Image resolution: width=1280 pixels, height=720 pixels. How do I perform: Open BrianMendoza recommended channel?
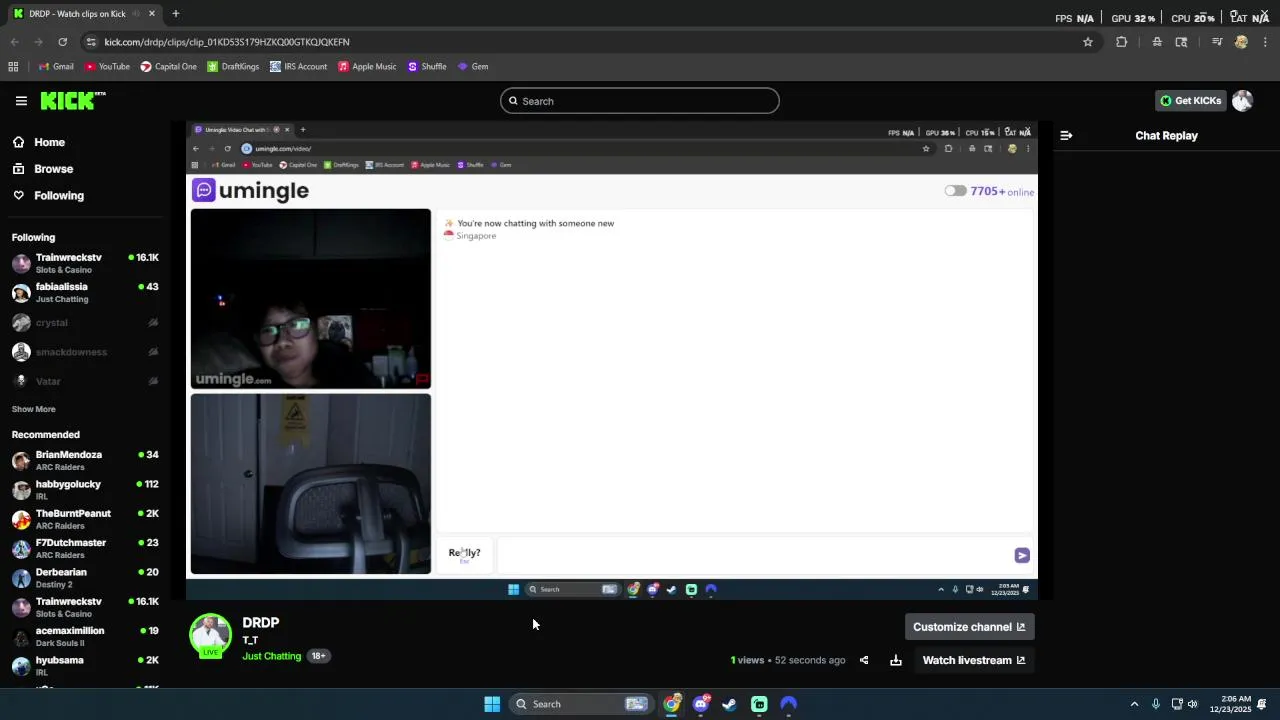click(x=85, y=460)
